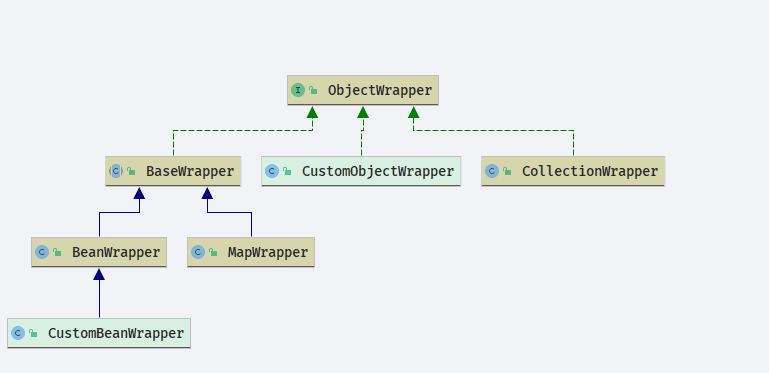Select the CollectionWrapper class label
The height and width of the screenshot is (373, 769).
pyautogui.click(x=590, y=172)
